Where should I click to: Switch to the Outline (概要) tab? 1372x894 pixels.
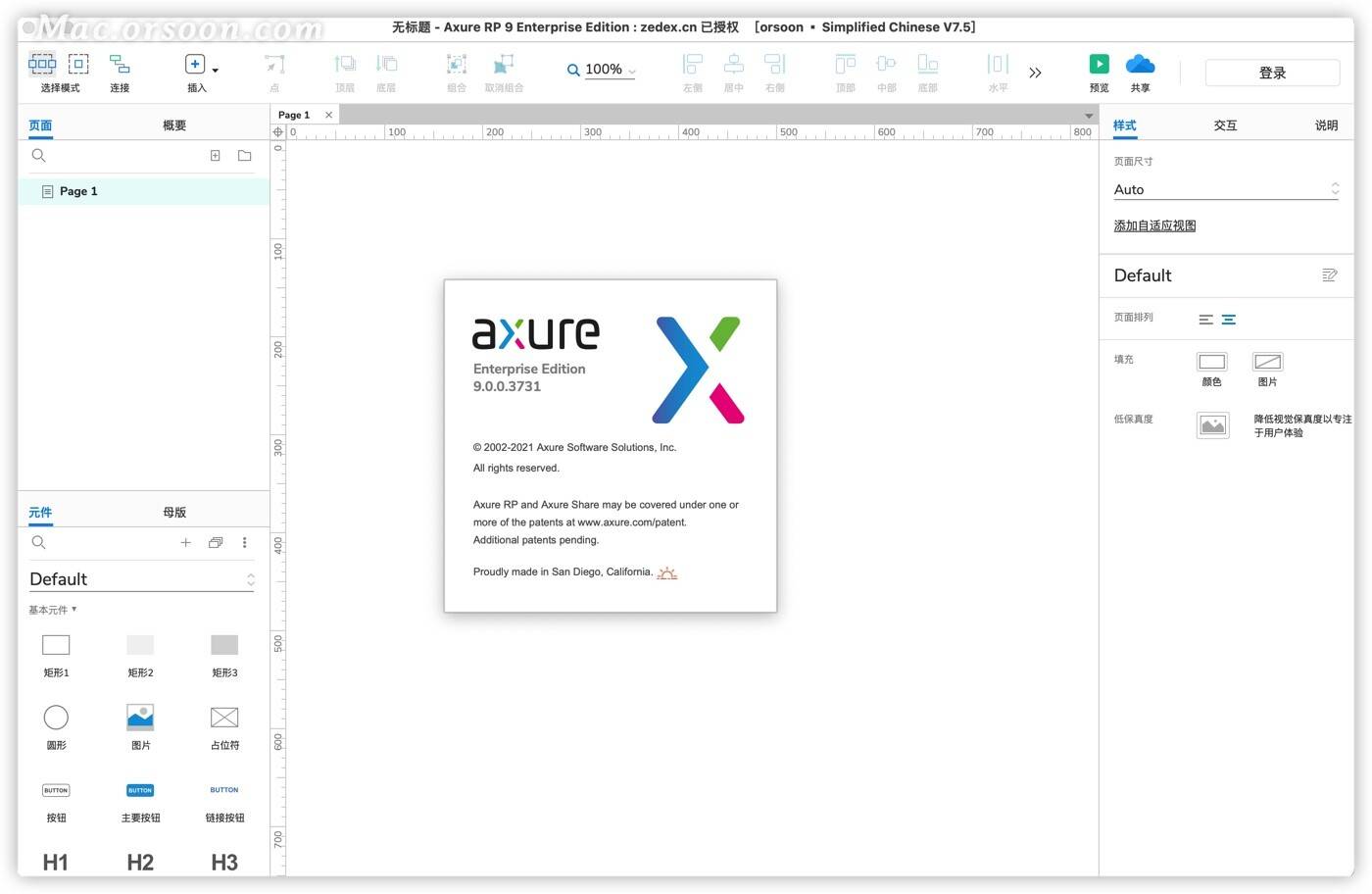[174, 125]
